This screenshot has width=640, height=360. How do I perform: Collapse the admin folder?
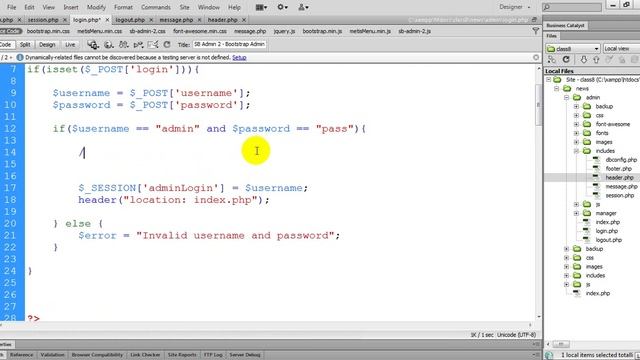point(566,98)
